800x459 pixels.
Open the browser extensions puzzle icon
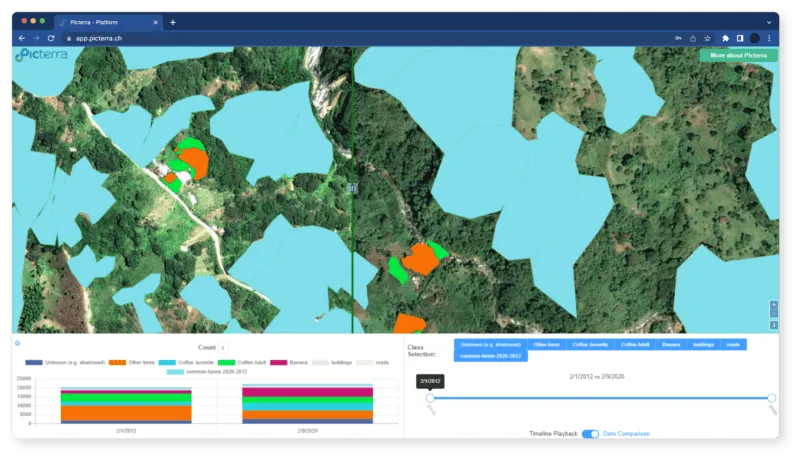726,38
